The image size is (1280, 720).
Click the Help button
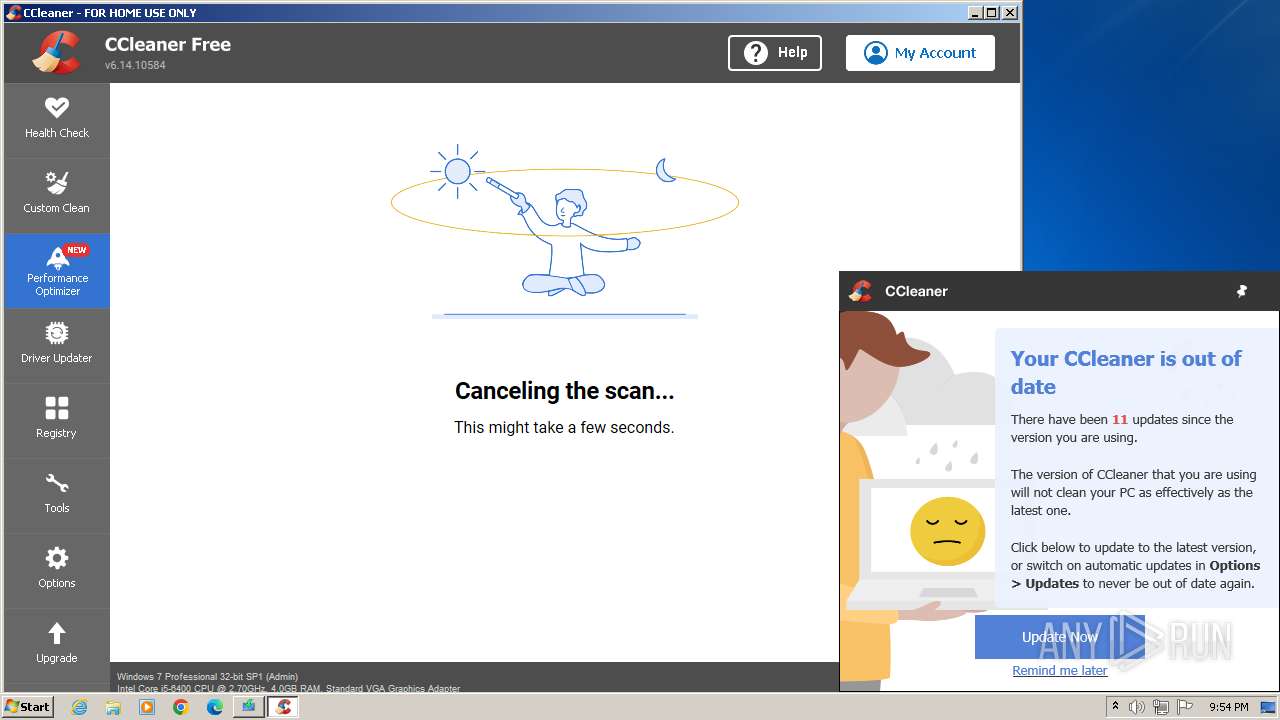coord(775,53)
